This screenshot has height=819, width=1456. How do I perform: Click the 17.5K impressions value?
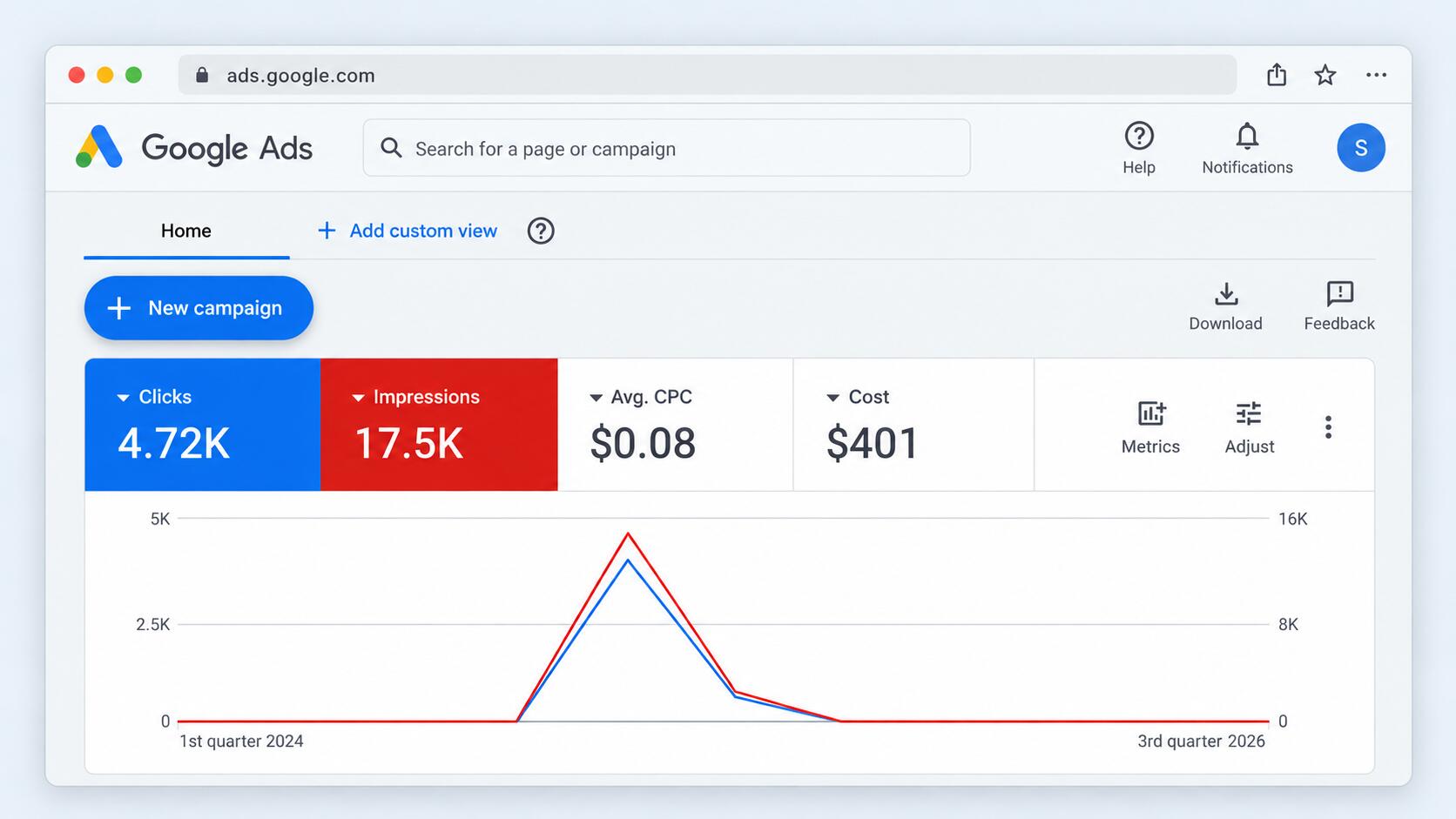(x=409, y=444)
